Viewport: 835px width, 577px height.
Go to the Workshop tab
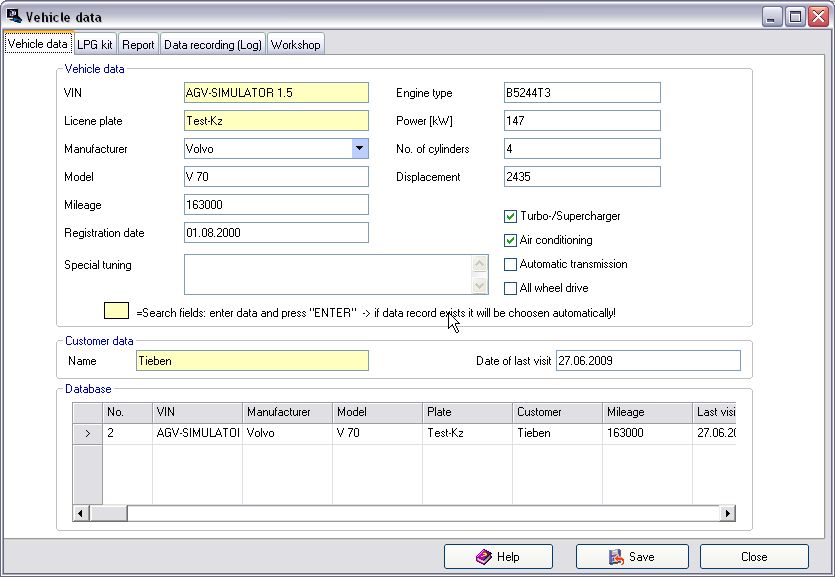click(x=296, y=45)
